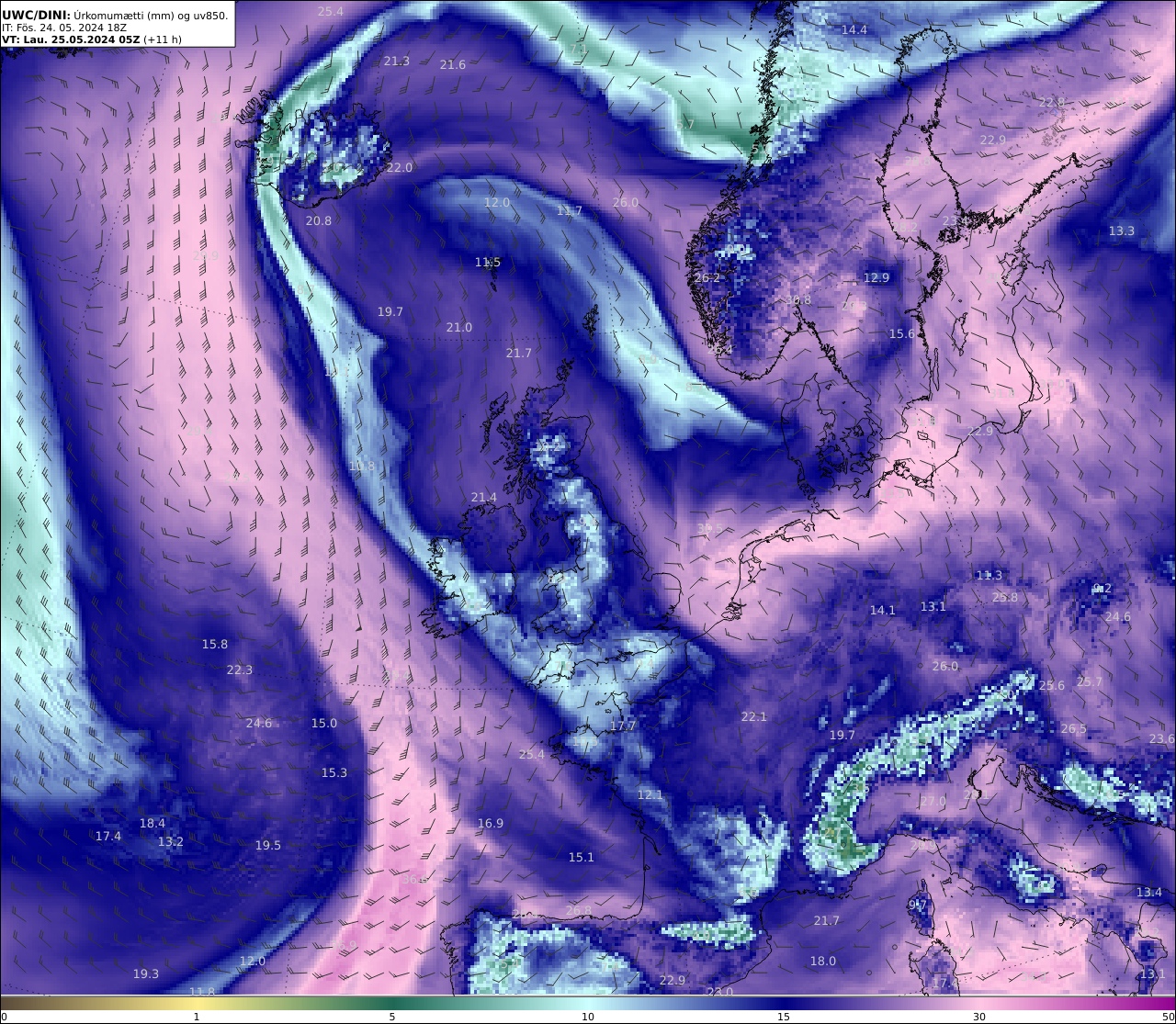
Task: Click the "VT: Lau. 25.05.2024 05Z" line
Action: coord(71,39)
